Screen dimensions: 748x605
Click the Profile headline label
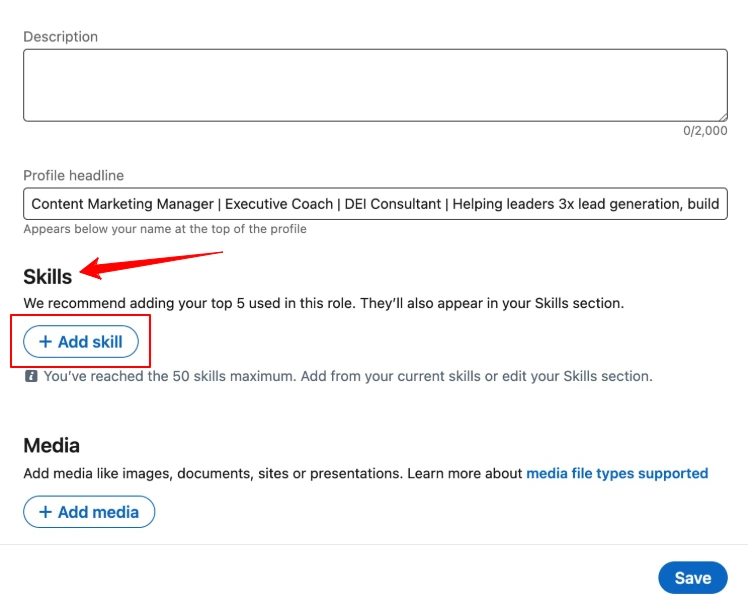coord(74,176)
